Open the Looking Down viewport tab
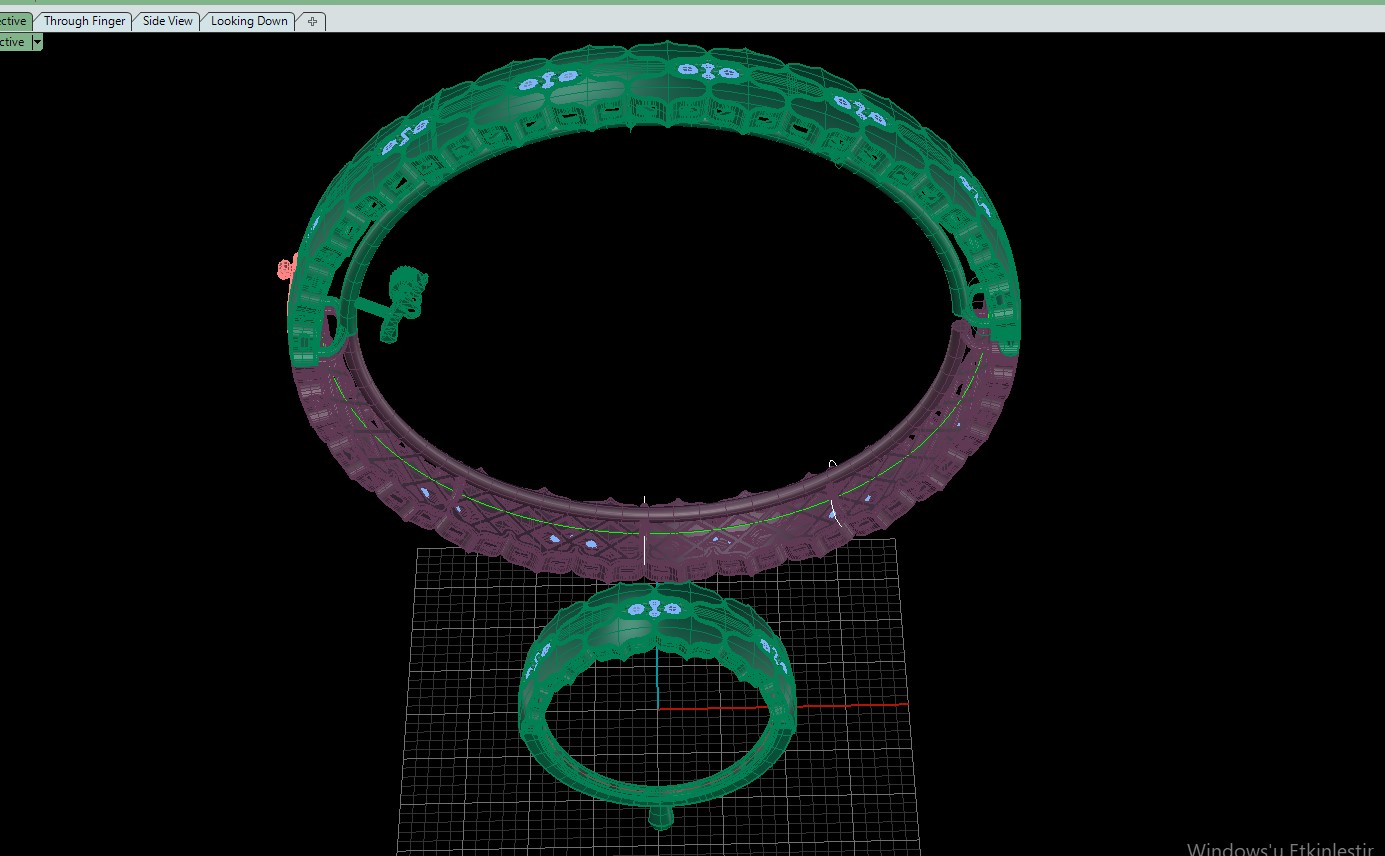 click(x=249, y=21)
